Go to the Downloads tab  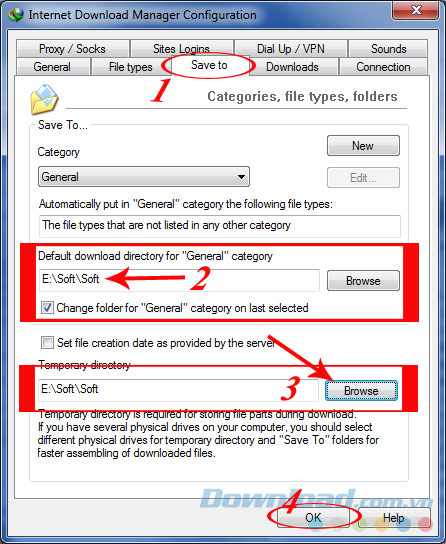click(x=292, y=67)
